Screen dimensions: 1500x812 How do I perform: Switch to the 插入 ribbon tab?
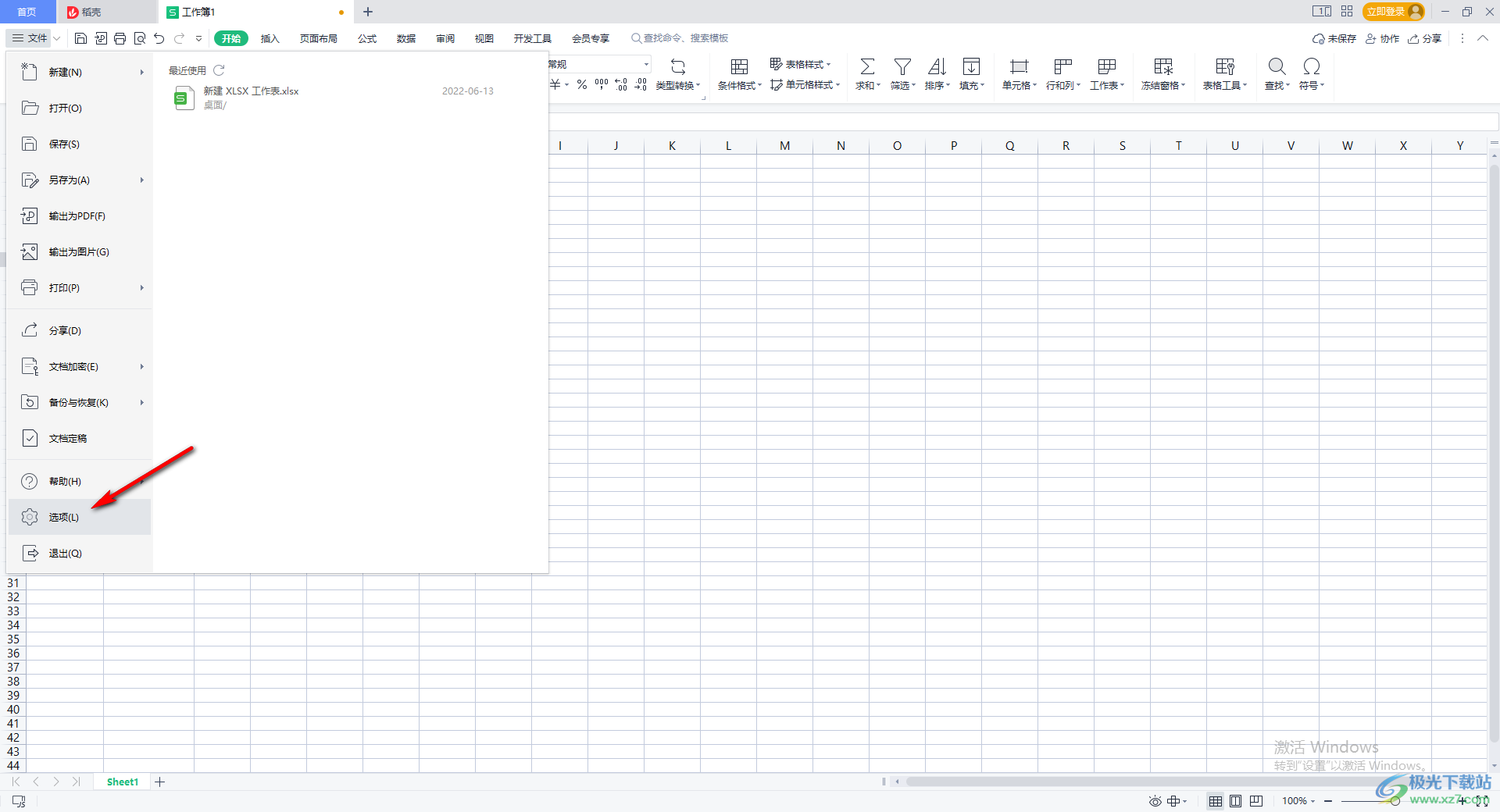tap(270, 38)
